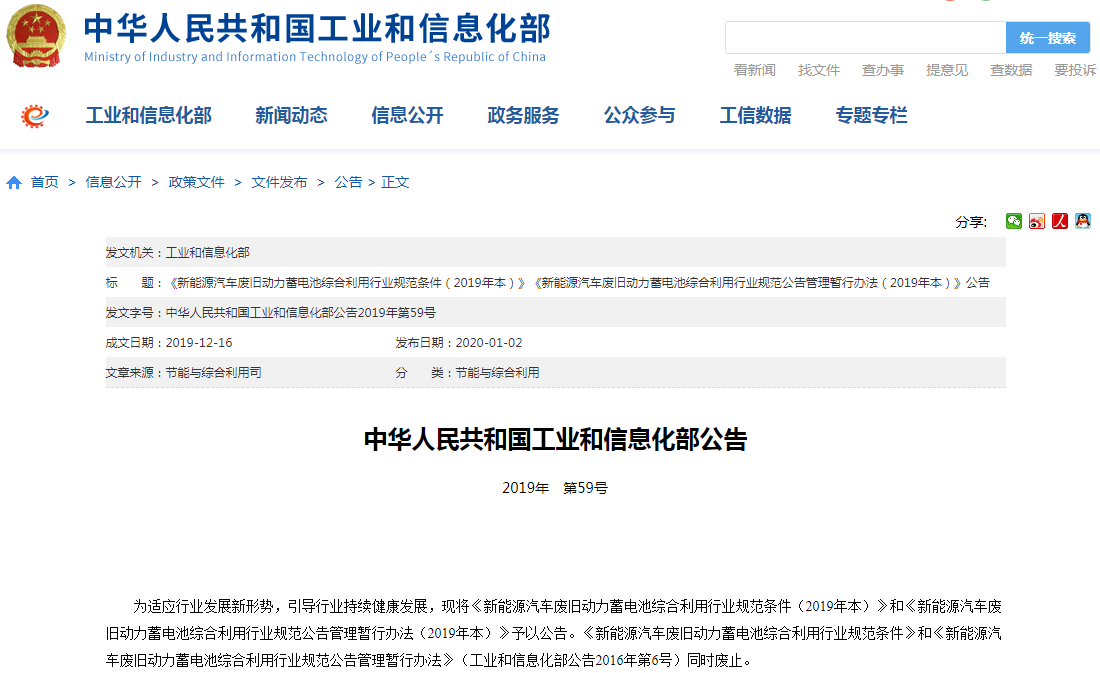Open 查办事 quick link
This screenshot has height=673, width=1100.
[883, 70]
